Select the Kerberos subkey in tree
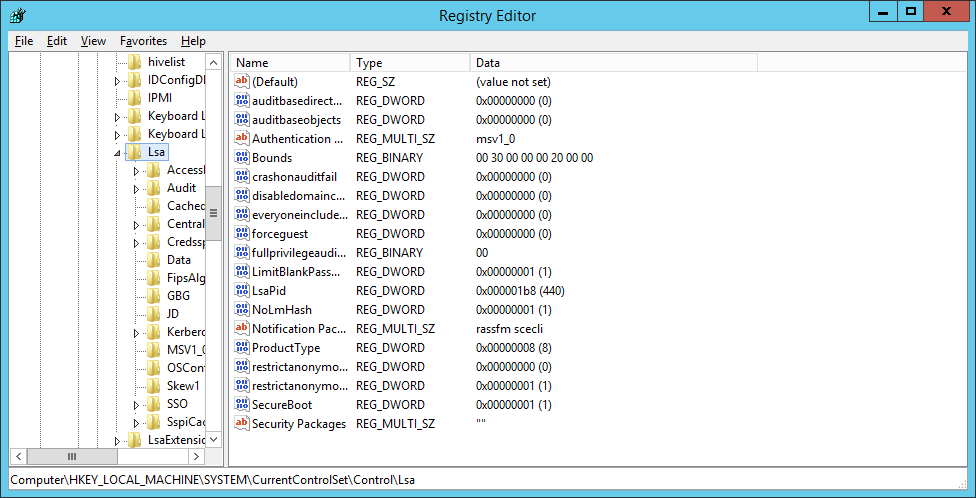This screenshot has width=976, height=498. [185, 332]
